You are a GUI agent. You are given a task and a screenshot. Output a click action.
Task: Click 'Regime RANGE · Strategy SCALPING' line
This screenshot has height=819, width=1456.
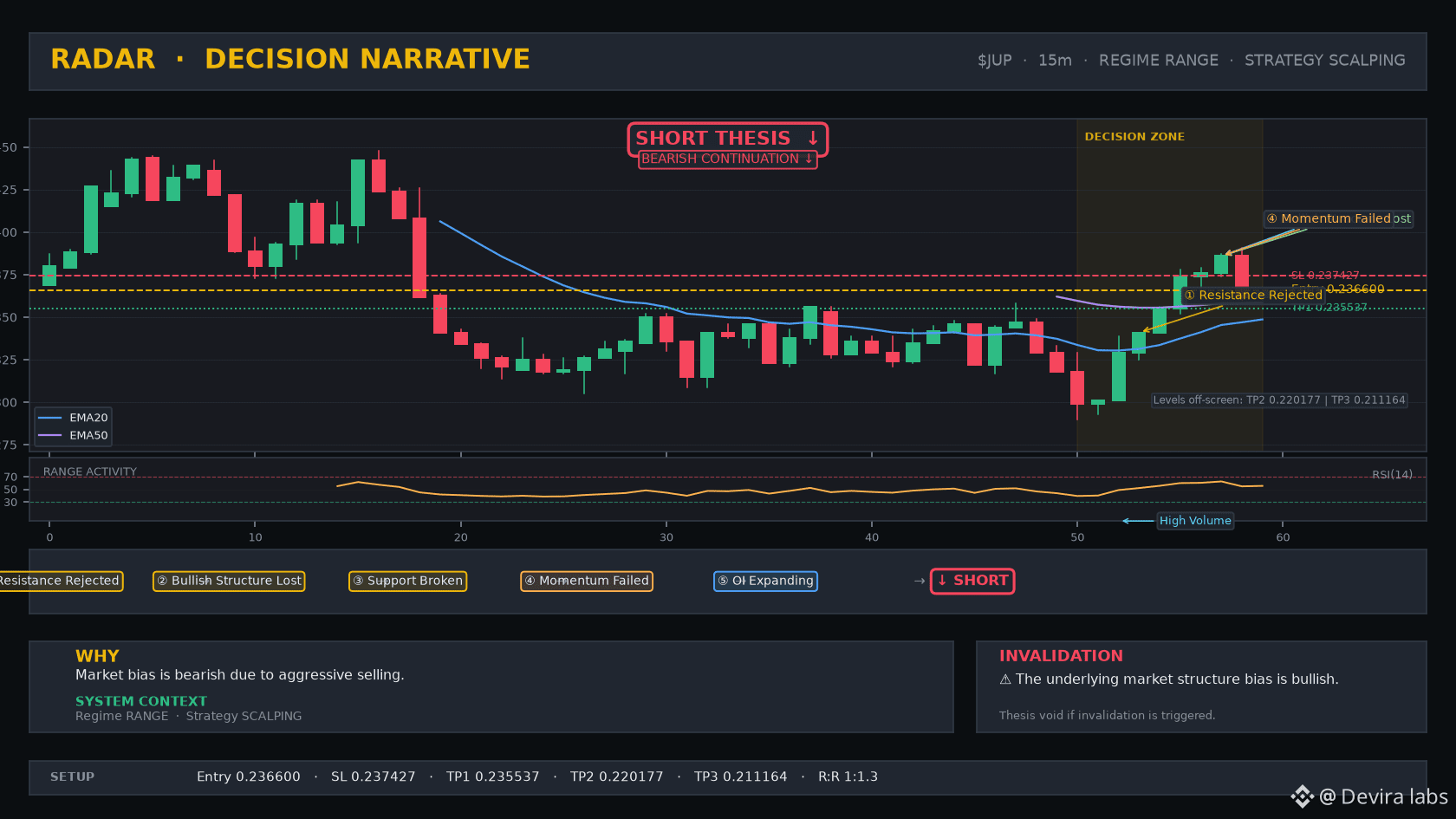click(189, 716)
